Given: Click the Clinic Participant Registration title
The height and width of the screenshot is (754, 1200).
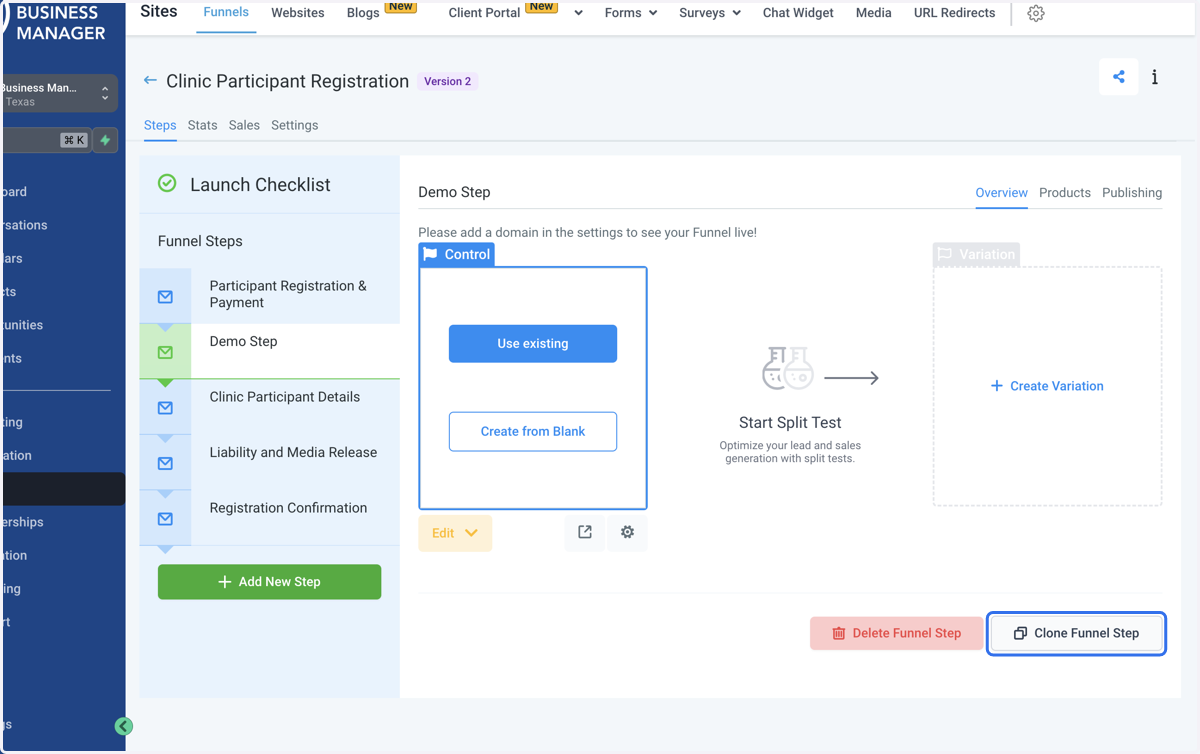Looking at the screenshot, I should [287, 81].
